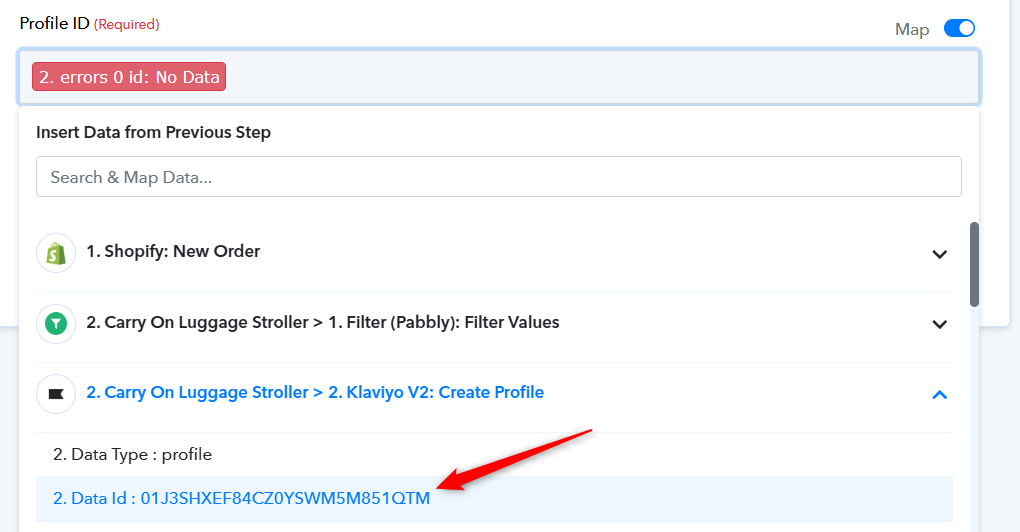Expand the Shopify: New Order step
This screenshot has height=532, width=1020.
939,254
